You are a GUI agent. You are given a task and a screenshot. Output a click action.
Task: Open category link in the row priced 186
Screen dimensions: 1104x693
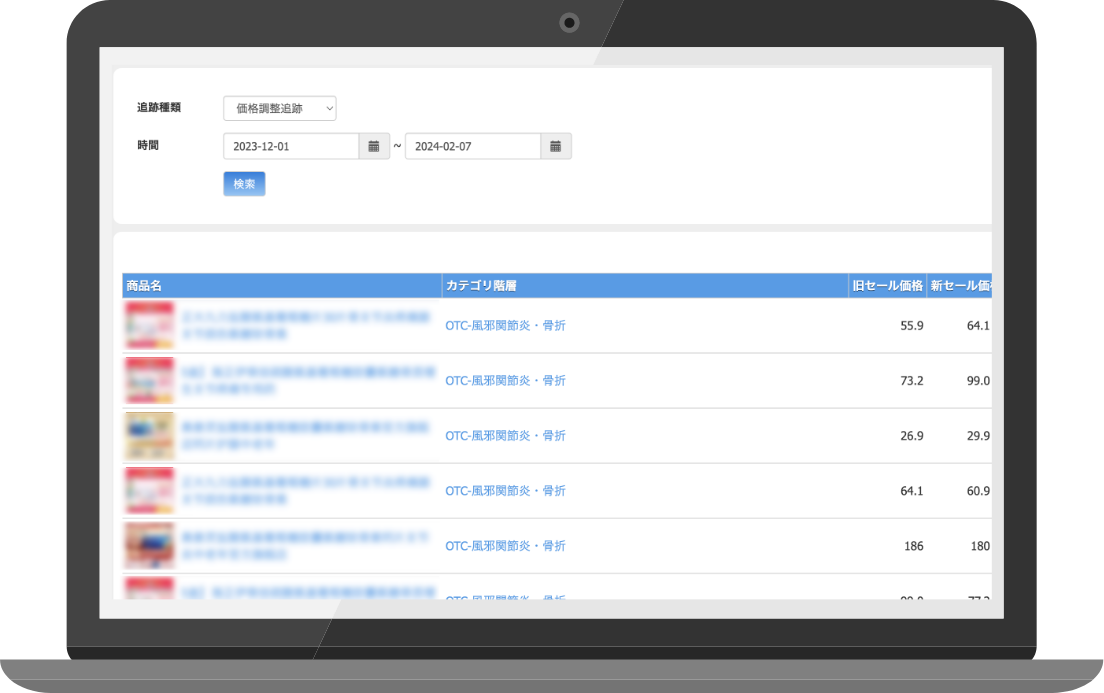[x=505, y=545]
